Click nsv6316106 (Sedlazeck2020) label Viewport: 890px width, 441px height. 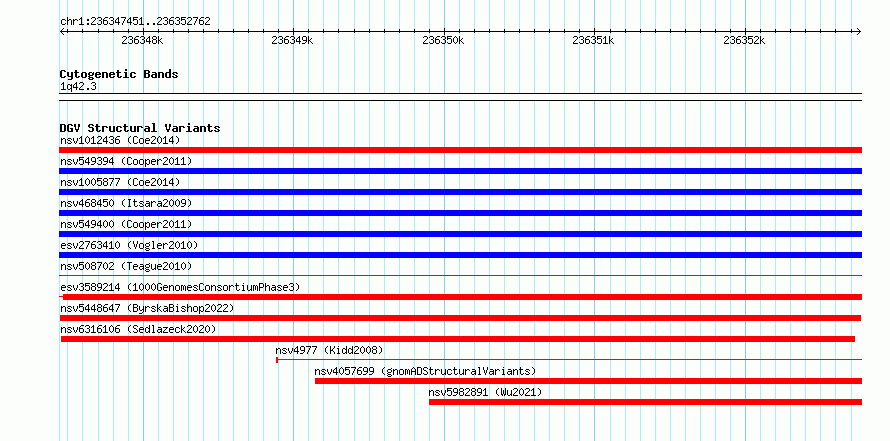(x=138, y=329)
